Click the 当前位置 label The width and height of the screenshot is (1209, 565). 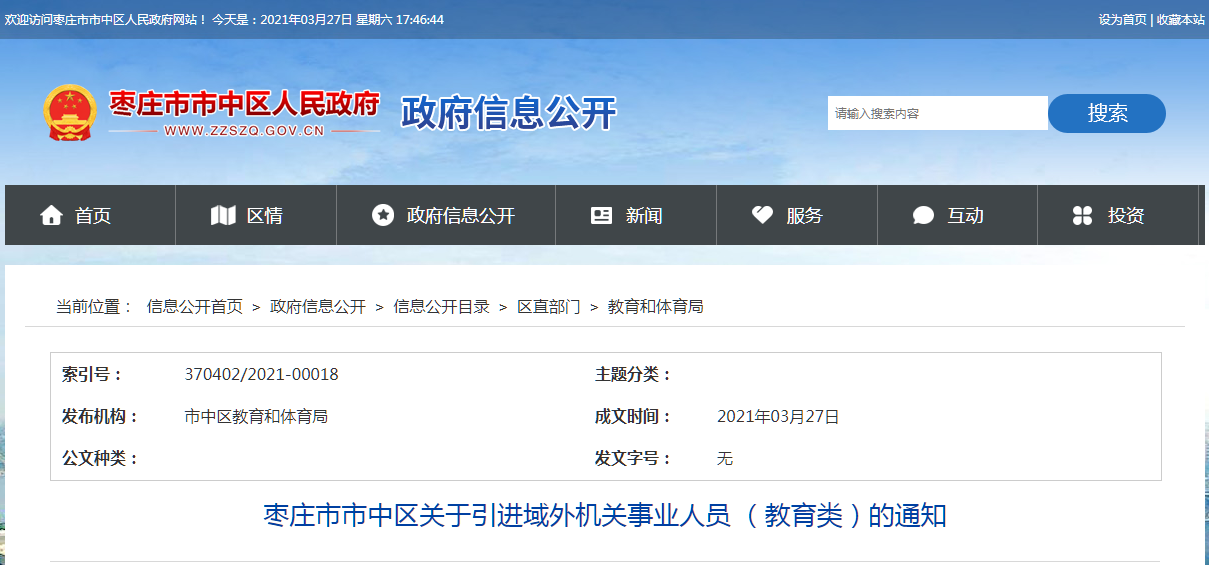pyautogui.click(x=94, y=307)
